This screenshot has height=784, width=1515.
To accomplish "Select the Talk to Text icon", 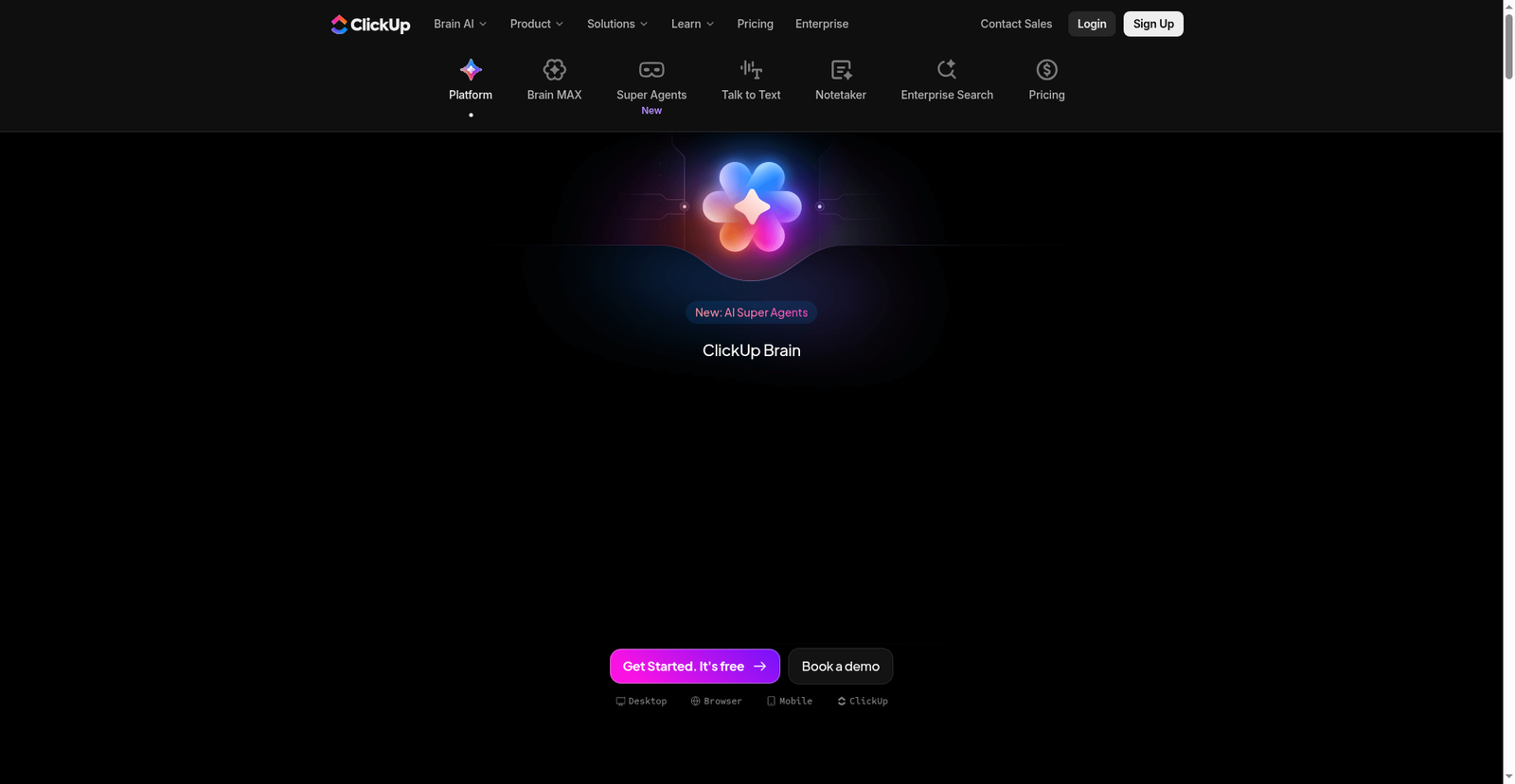I will point(751,70).
